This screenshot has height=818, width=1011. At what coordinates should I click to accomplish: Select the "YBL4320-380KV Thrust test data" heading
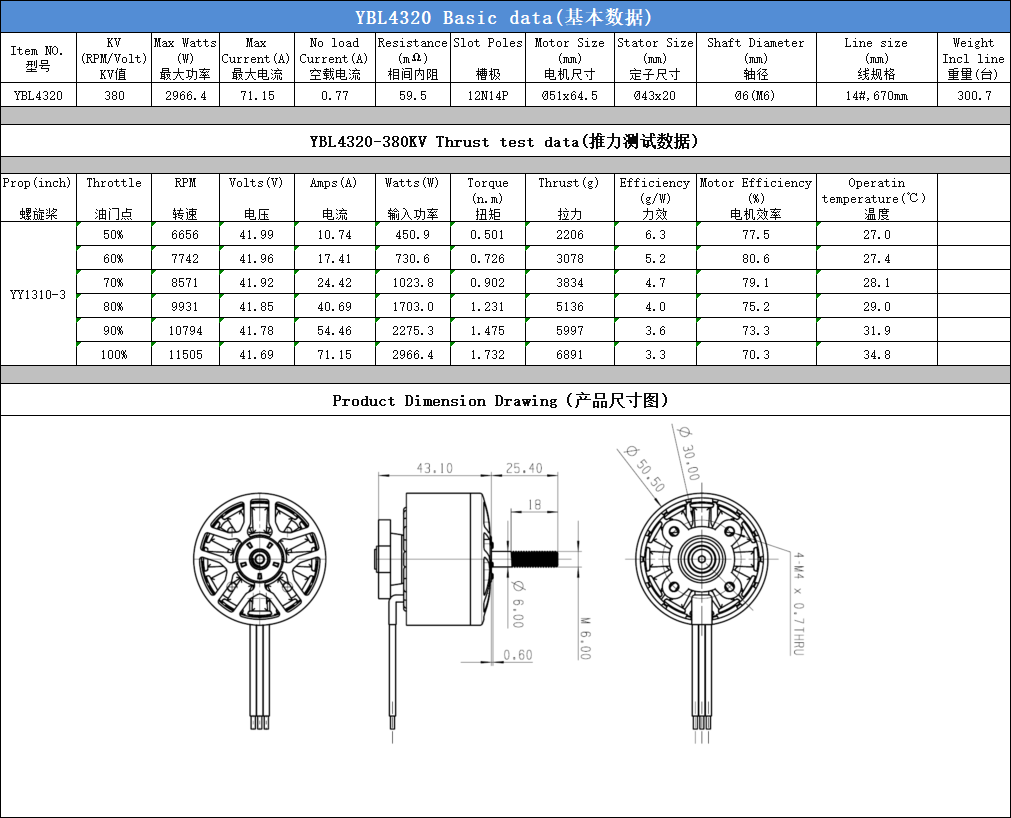click(x=506, y=141)
